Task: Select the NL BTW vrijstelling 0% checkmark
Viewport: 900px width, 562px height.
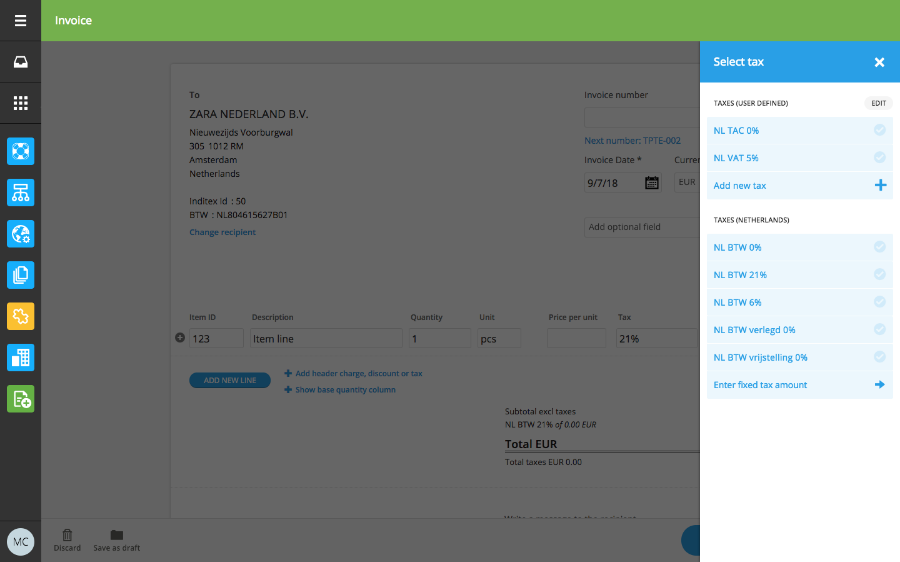Action: coord(879,357)
